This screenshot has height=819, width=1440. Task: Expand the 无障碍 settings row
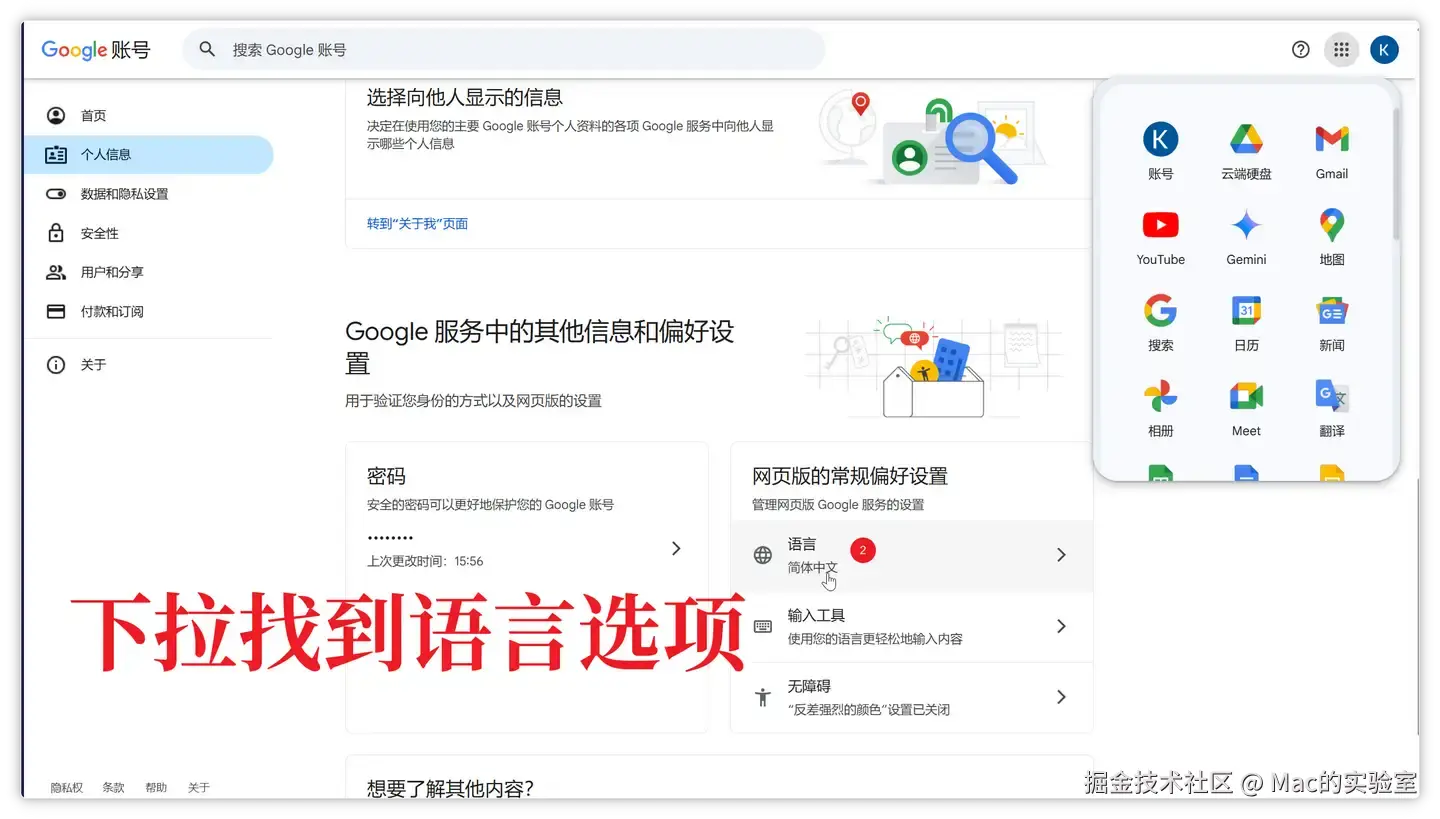pos(911,698)
